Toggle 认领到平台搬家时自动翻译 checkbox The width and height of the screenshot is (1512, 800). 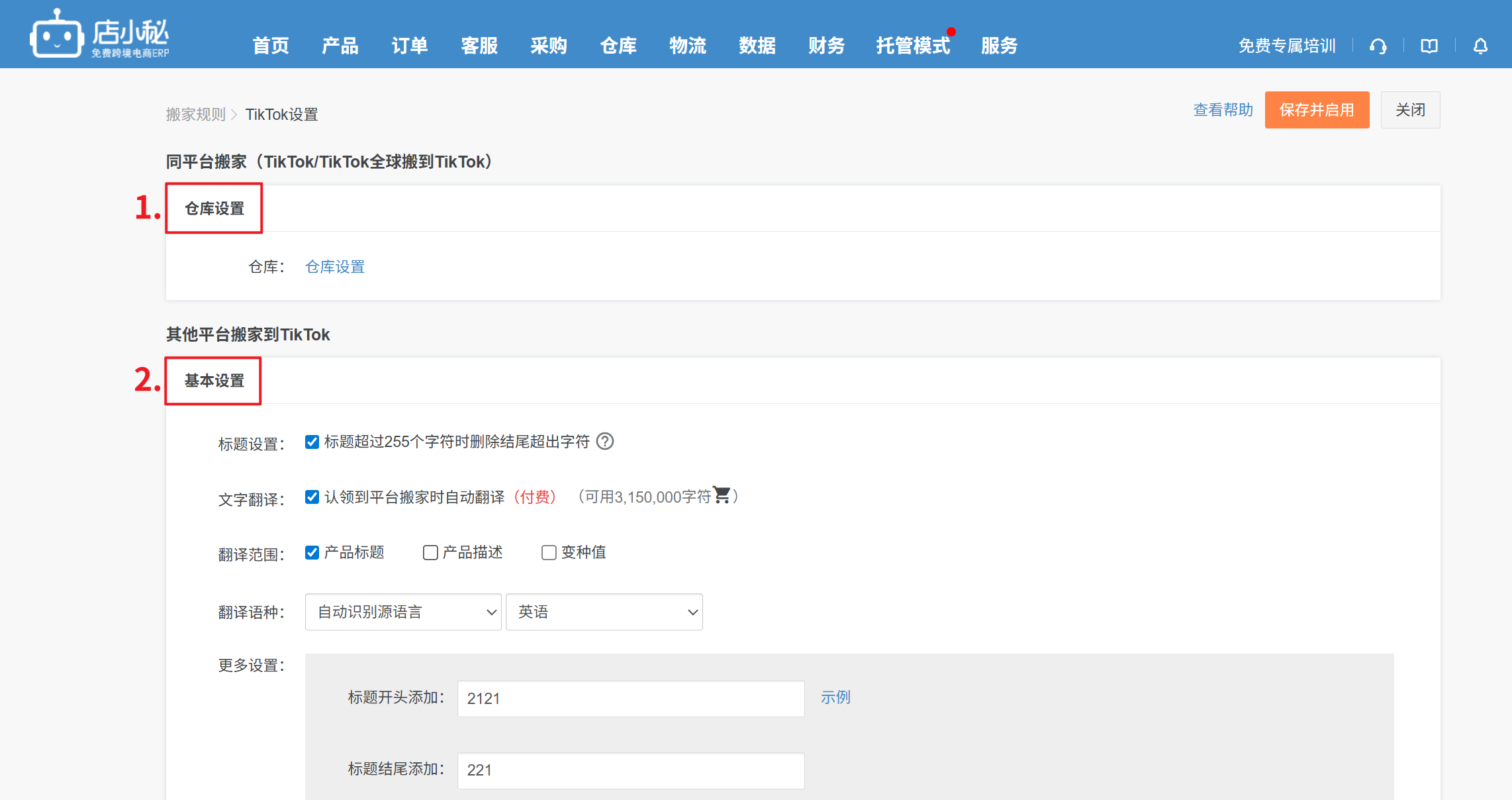click(312, 497)
